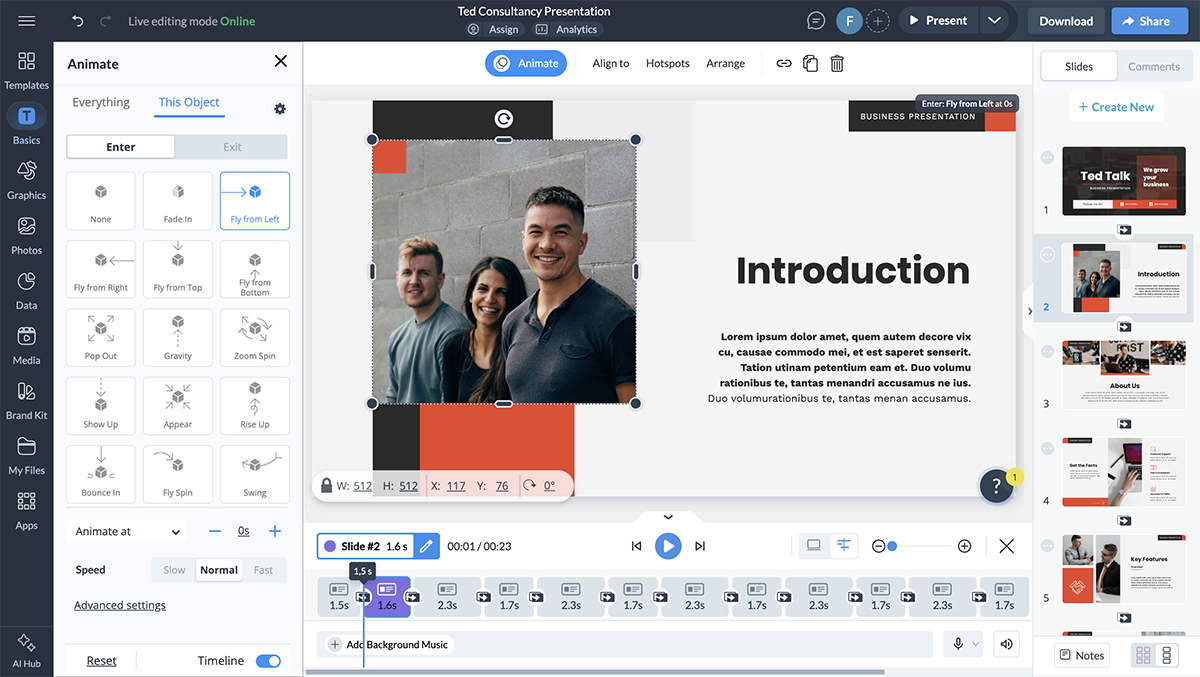Open Advanced settings link
The image size is (1200, 677).
coord(120,606)
